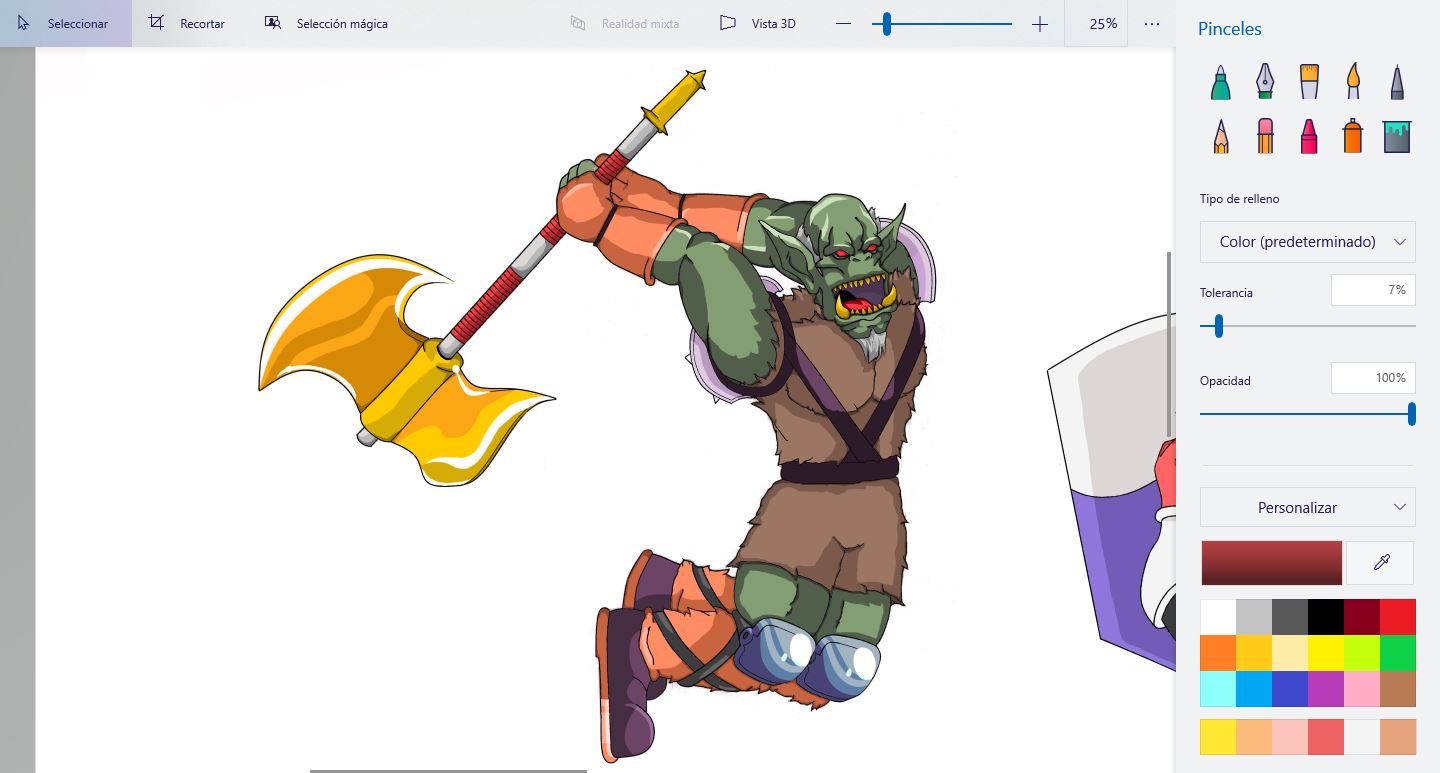
Task: Select the Eraser tool
Action: click(x=1265, y=136)
